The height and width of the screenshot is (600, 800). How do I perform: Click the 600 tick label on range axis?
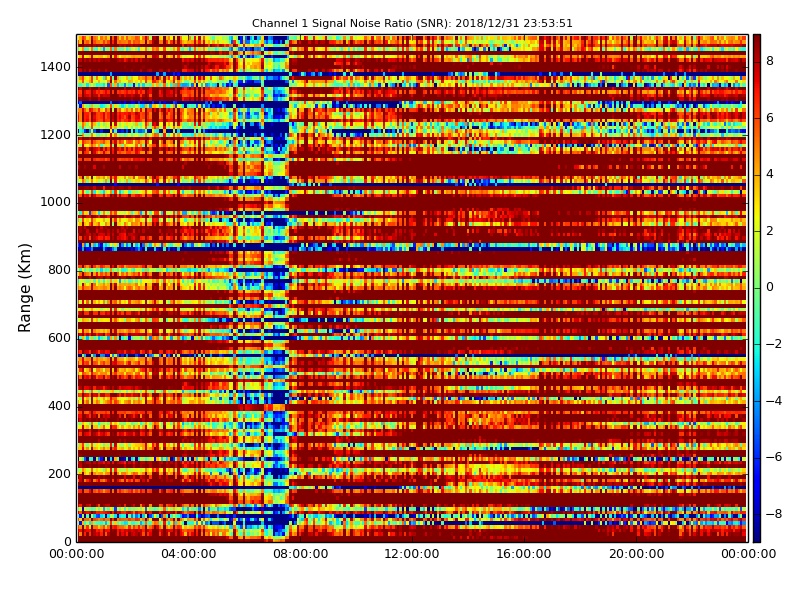(x=59, y=338)
